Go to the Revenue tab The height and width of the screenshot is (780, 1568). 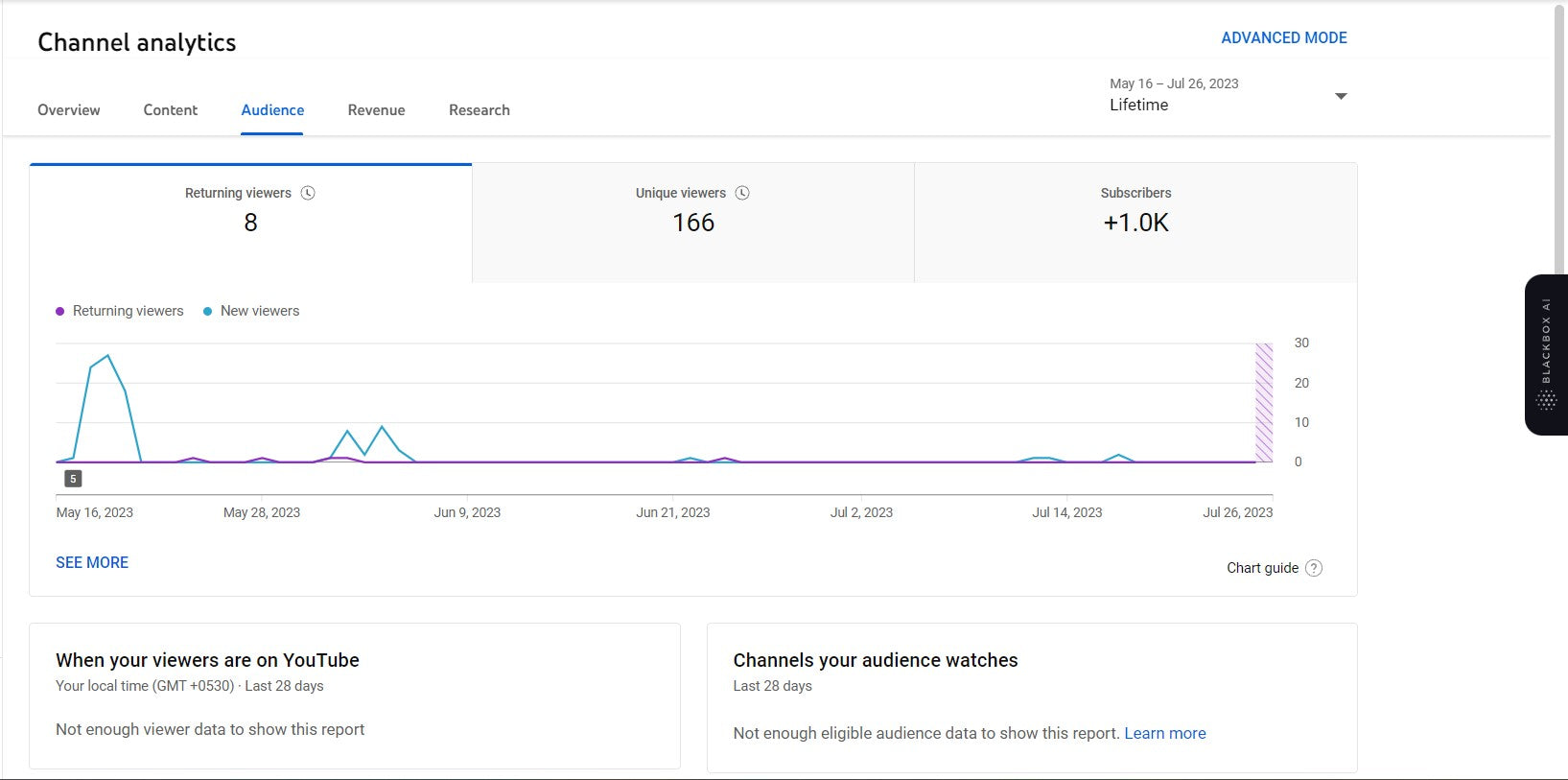tap(376, 110)
